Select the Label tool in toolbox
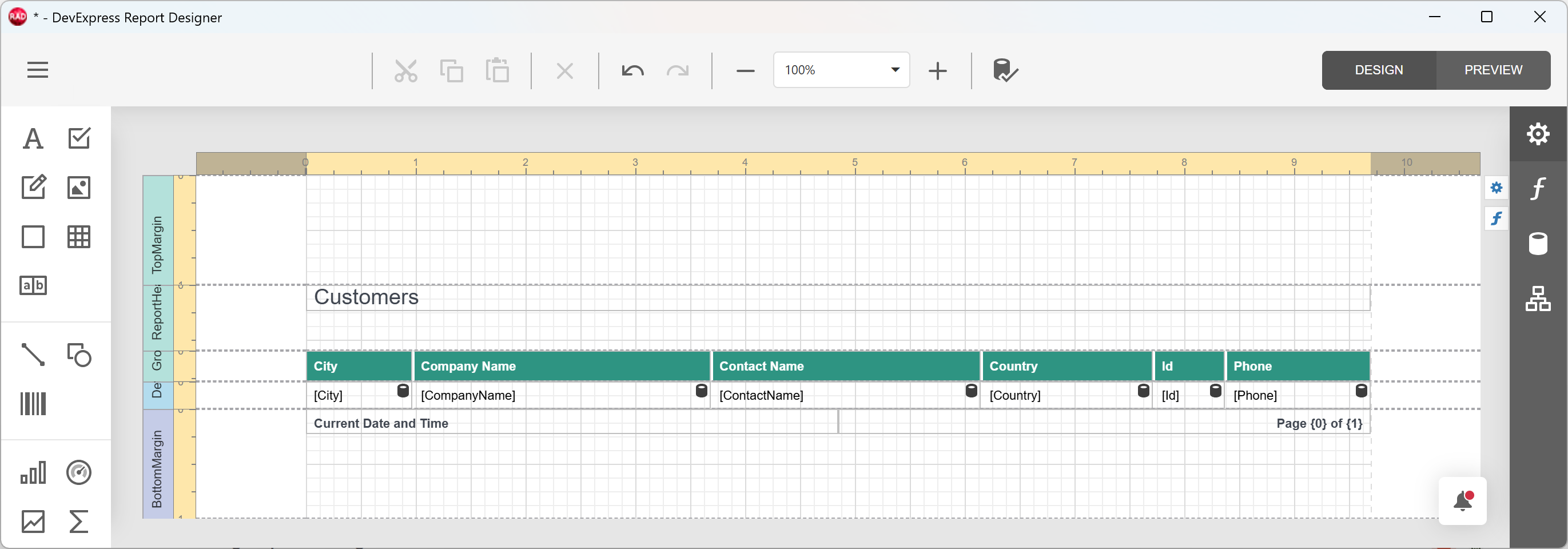 [x=33, y=138]
